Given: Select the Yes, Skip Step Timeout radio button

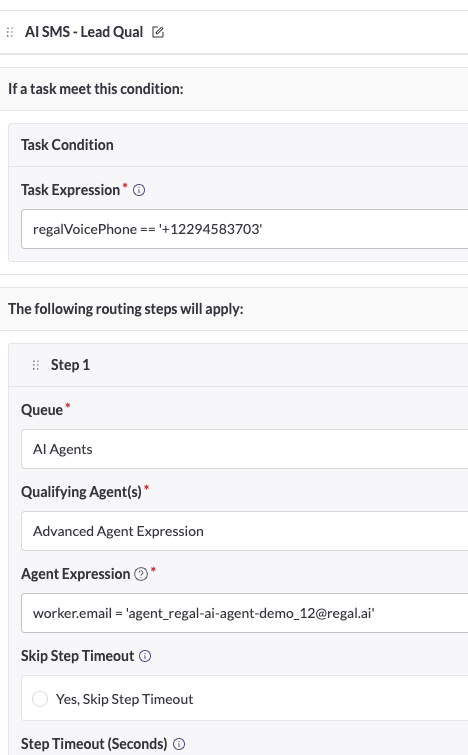Looking at the screenshot, I should click(x=40, y=699).
